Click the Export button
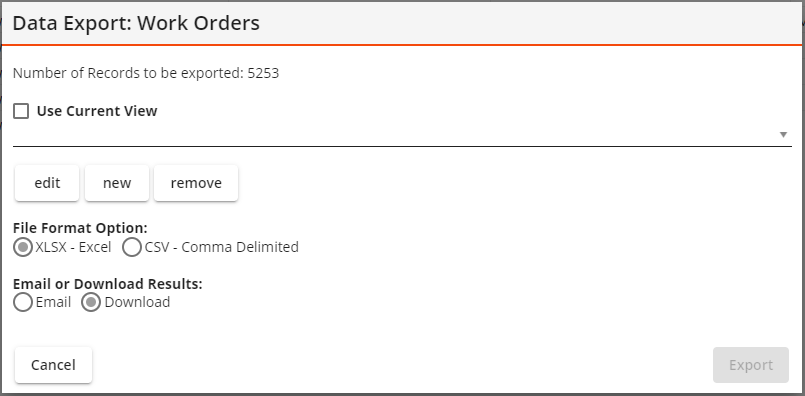This screenshot has width=805, height=396. point(751,365)
